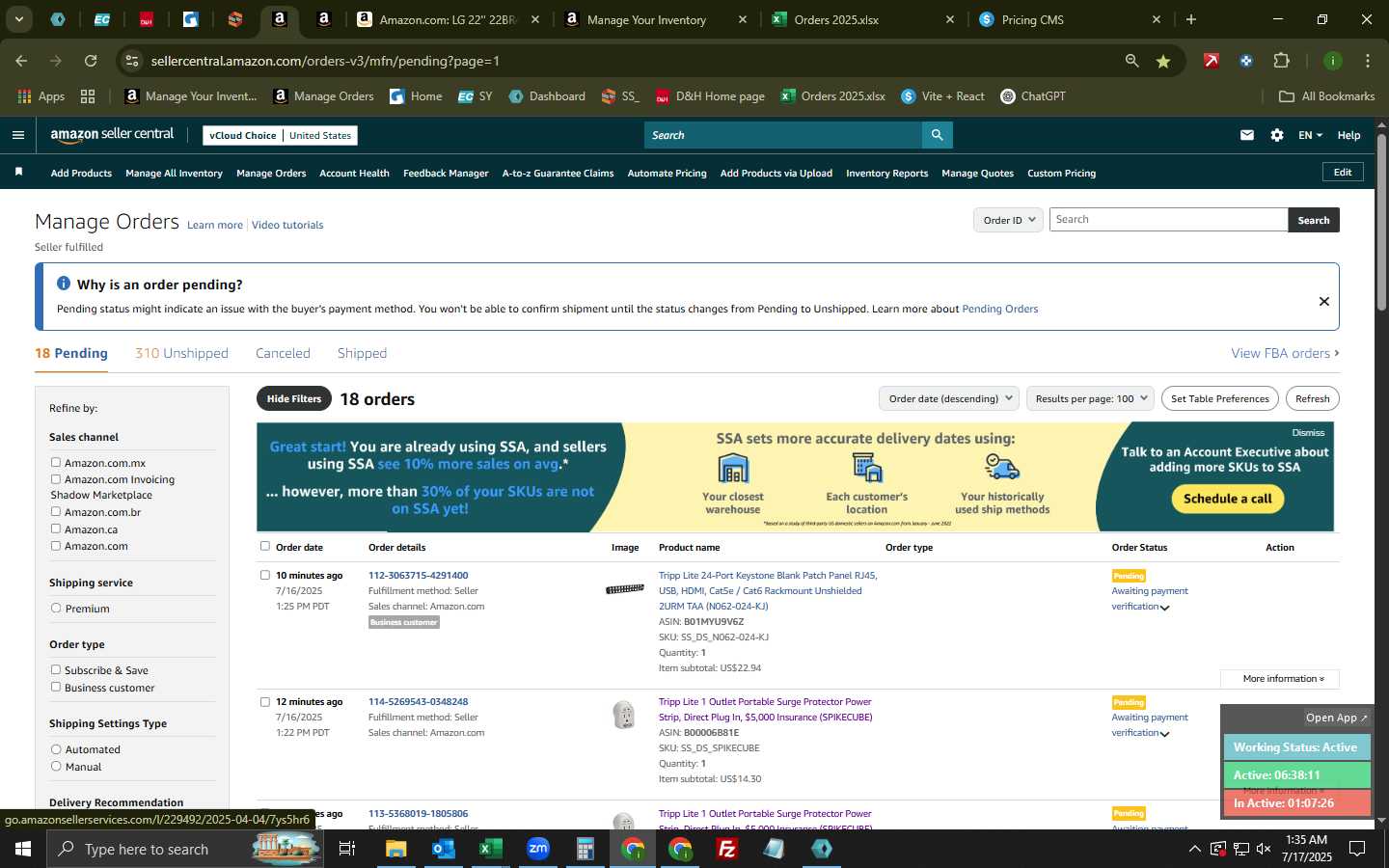Viewport: 1389px width, 868px height.
Task: Click the Schedule a call button
Action: [1227, 499]
